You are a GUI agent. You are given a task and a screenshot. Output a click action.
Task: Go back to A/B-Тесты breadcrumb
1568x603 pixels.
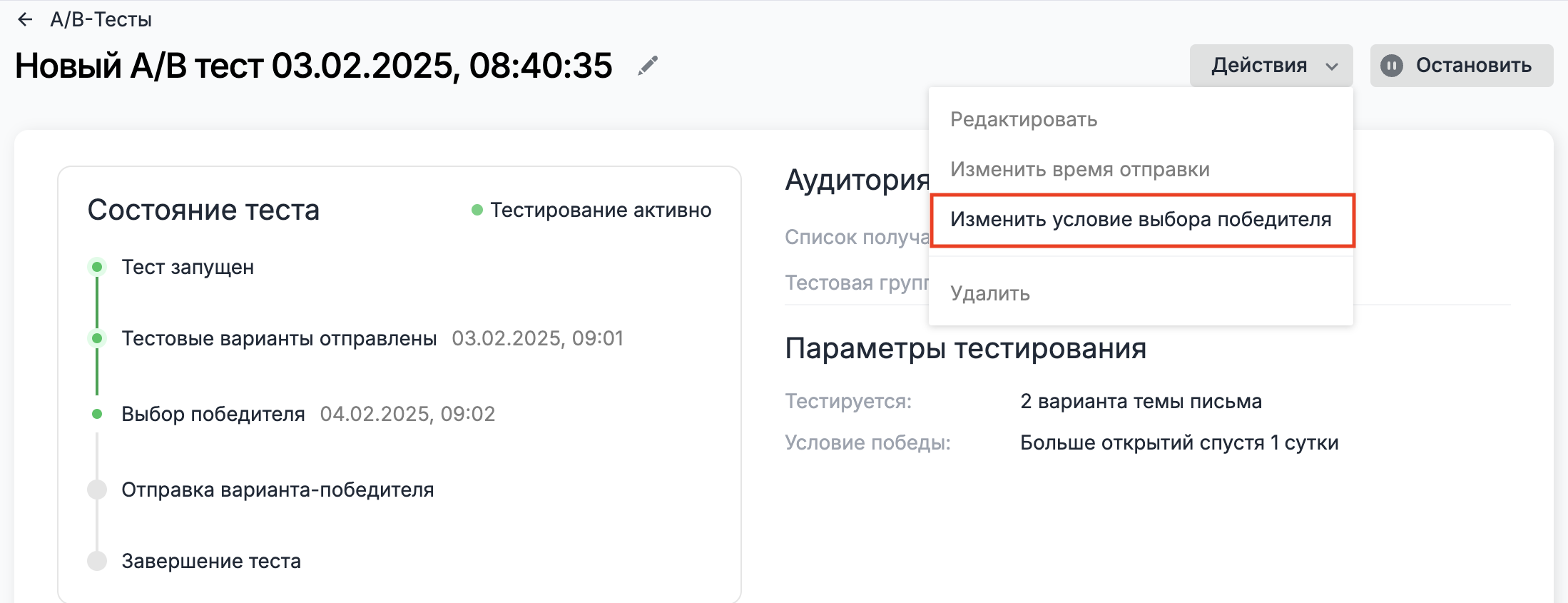click(101, 20)
